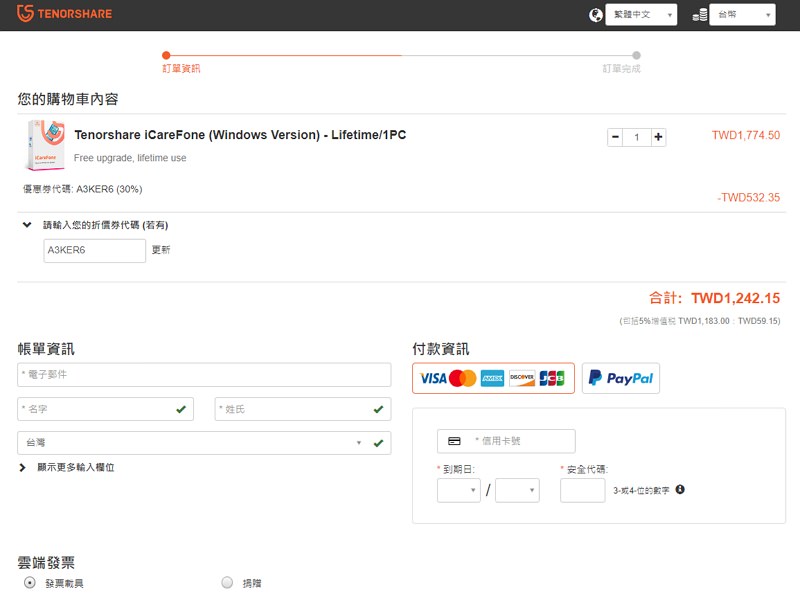This screenshot has height=598, width=800.
Task: Click the 電子郵件 email field
Action: (x=204, y=375)
